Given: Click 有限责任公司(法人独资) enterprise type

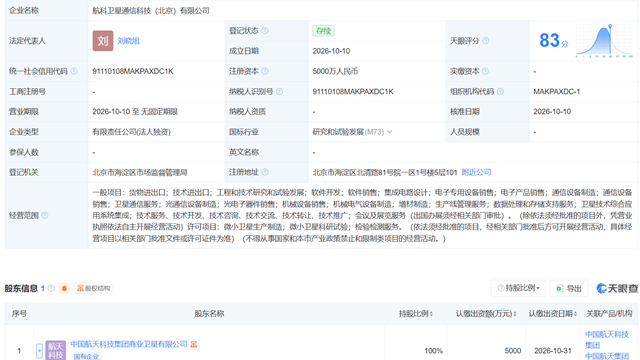Looking at the screenshot, I should click(131, 132).
